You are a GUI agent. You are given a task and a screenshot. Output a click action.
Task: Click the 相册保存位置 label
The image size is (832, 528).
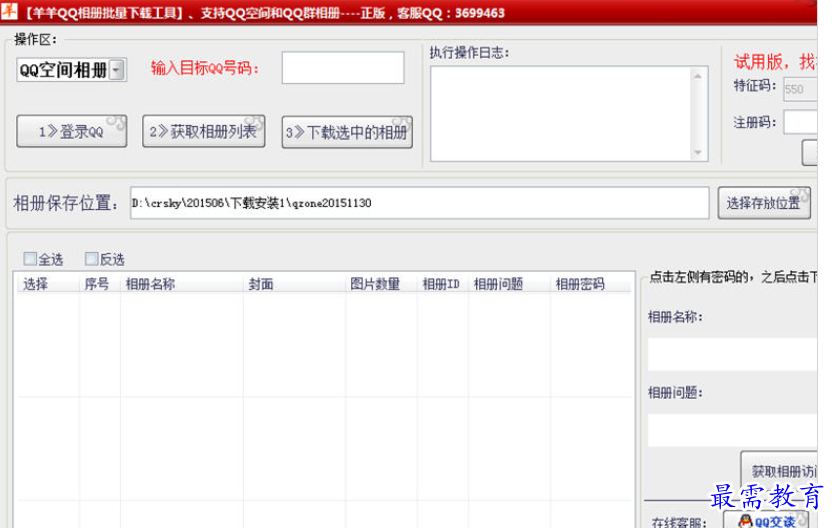[66, 203]
